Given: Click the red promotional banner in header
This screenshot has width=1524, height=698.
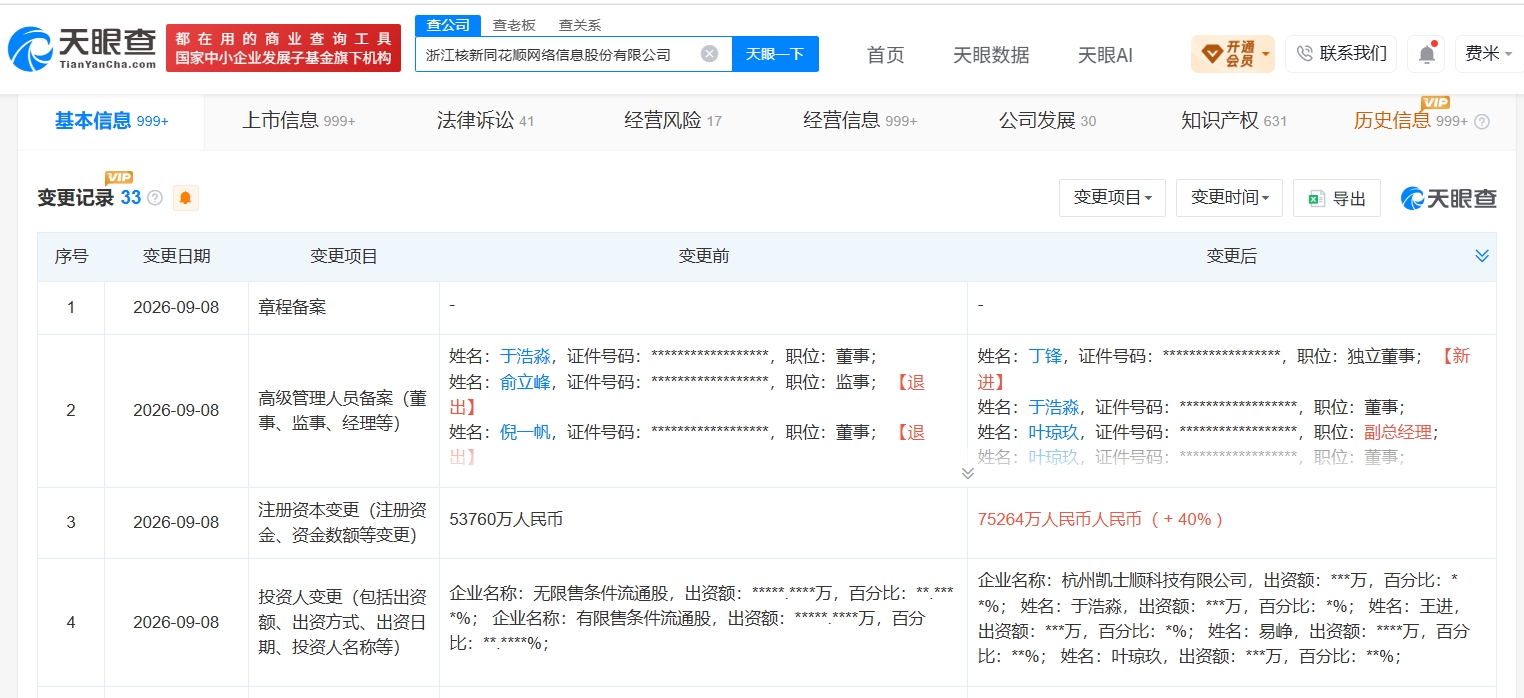Looking at the screenshot, I should click(x=283, y=48).
